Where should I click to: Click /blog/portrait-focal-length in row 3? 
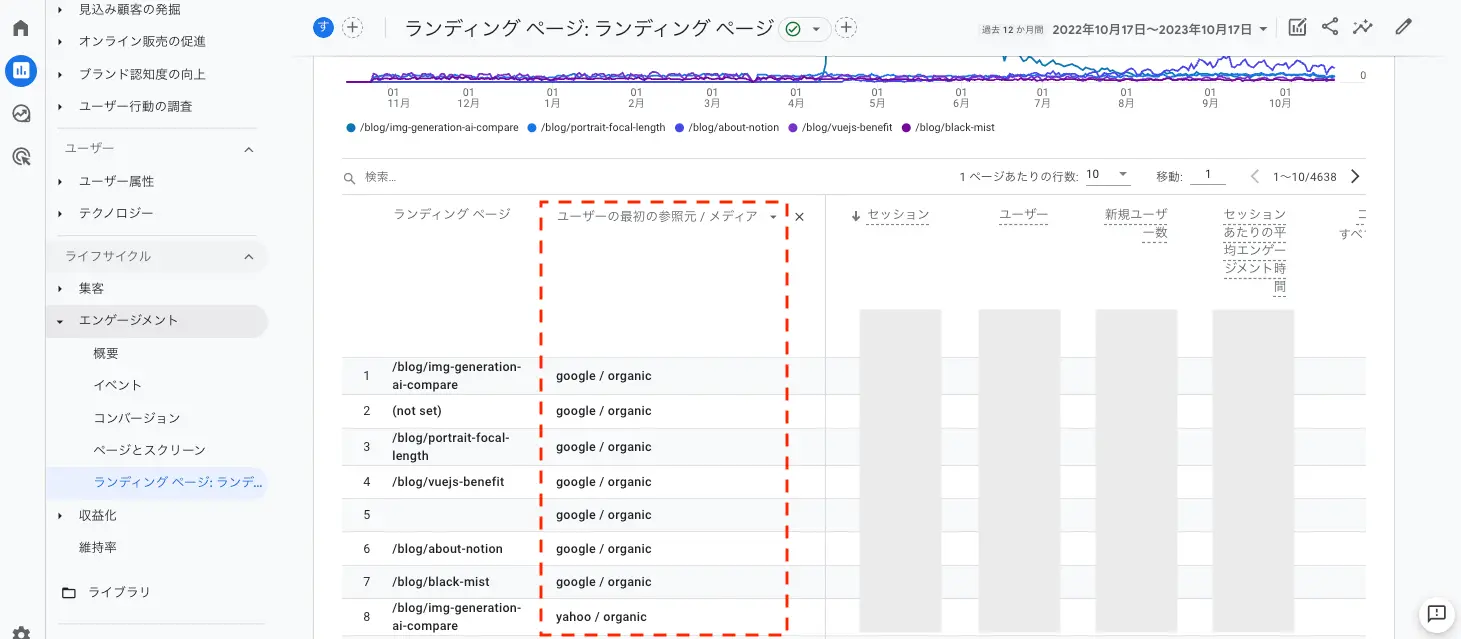(451, 447)
